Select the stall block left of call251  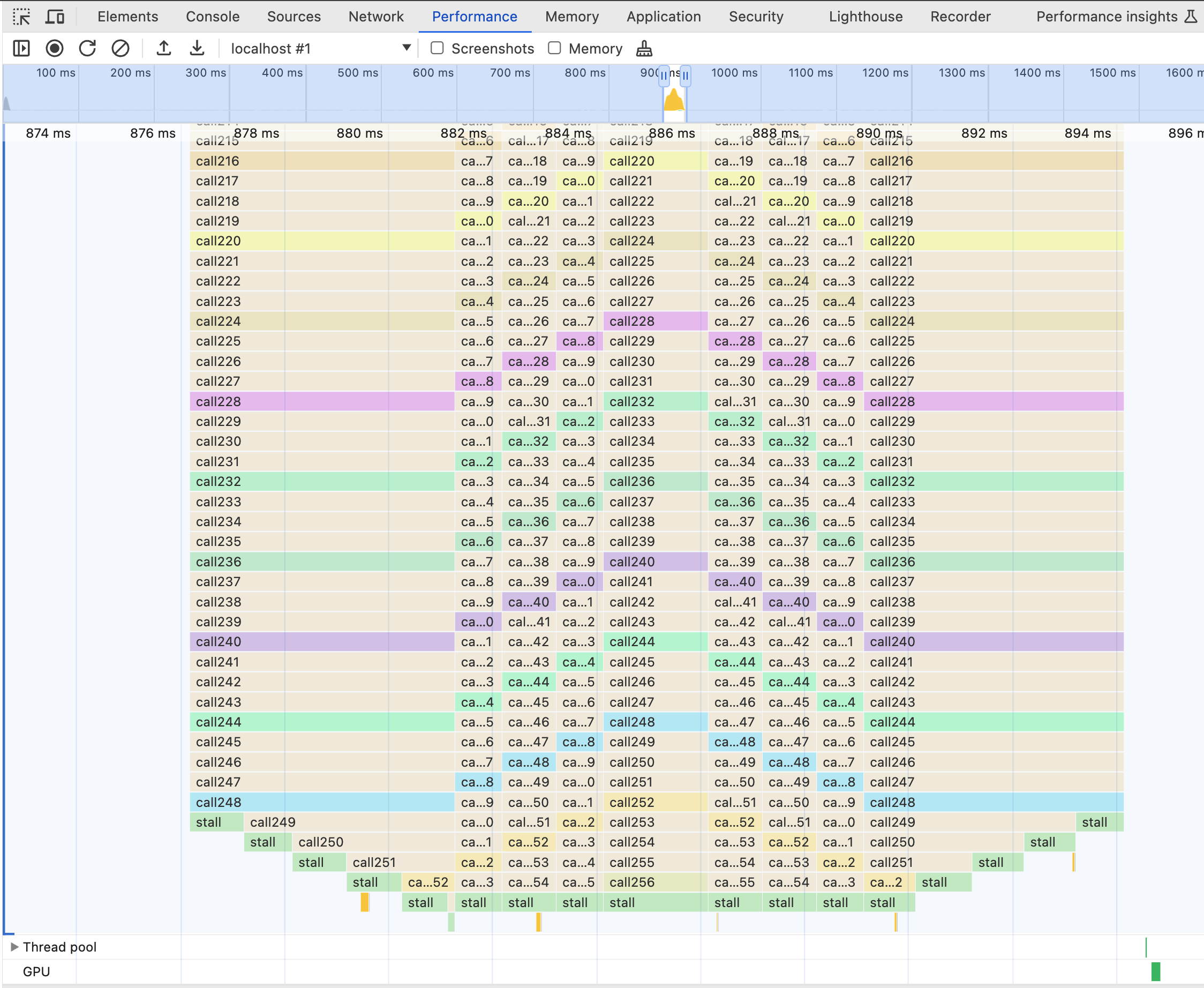click(x=319, y=862)
